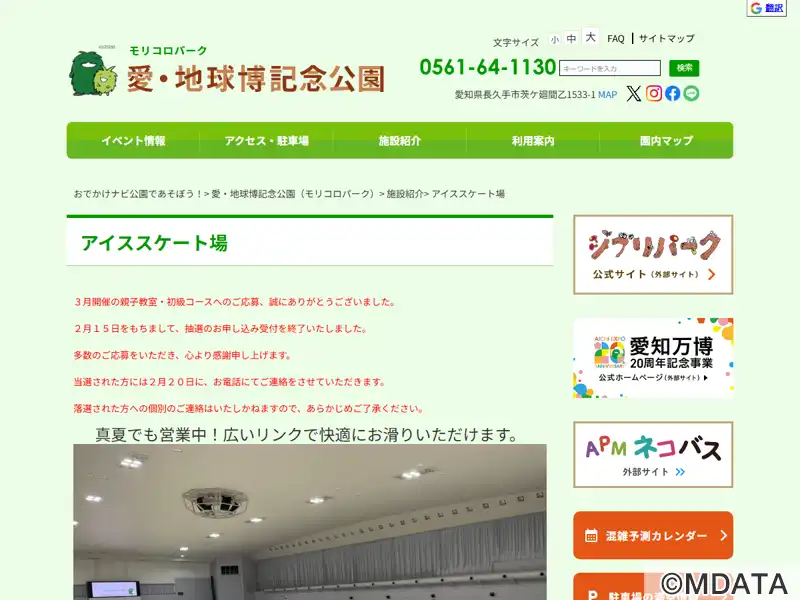Open the ジブリパーク banner
Screen dimensions: 800x600
[x=653, y=255]
